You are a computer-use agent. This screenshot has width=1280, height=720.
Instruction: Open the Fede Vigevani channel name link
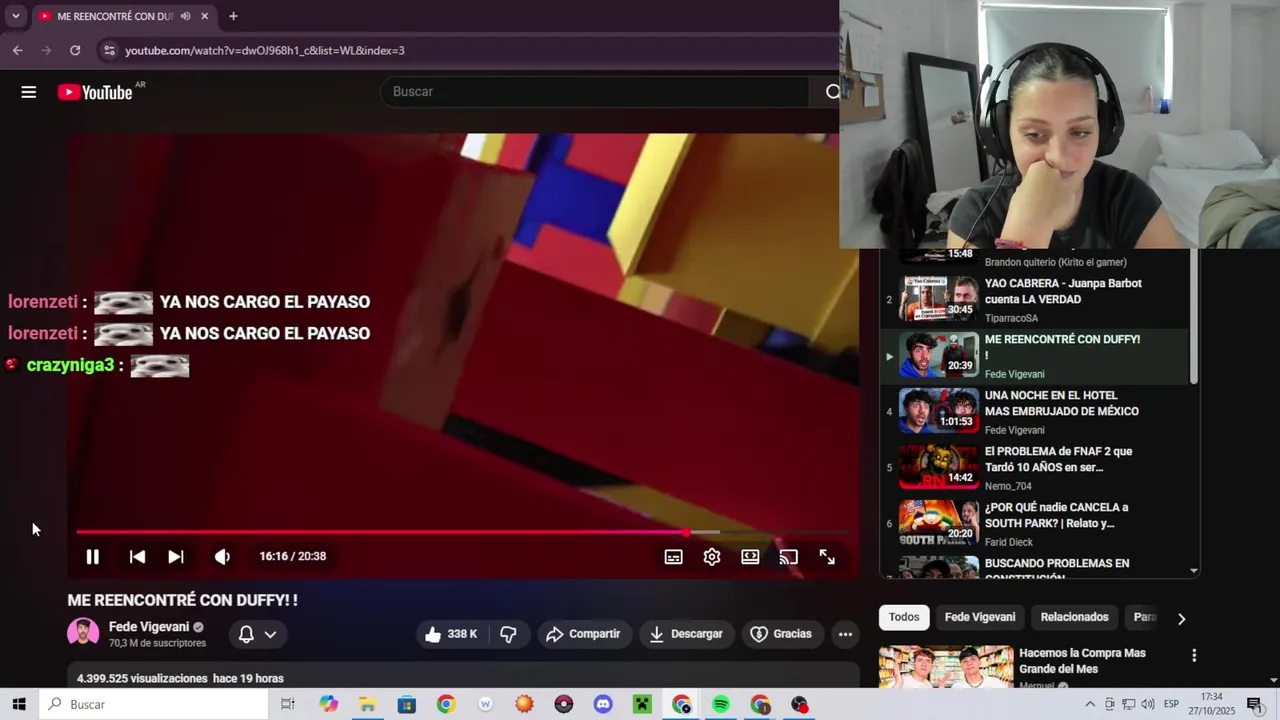pos(149,627)
